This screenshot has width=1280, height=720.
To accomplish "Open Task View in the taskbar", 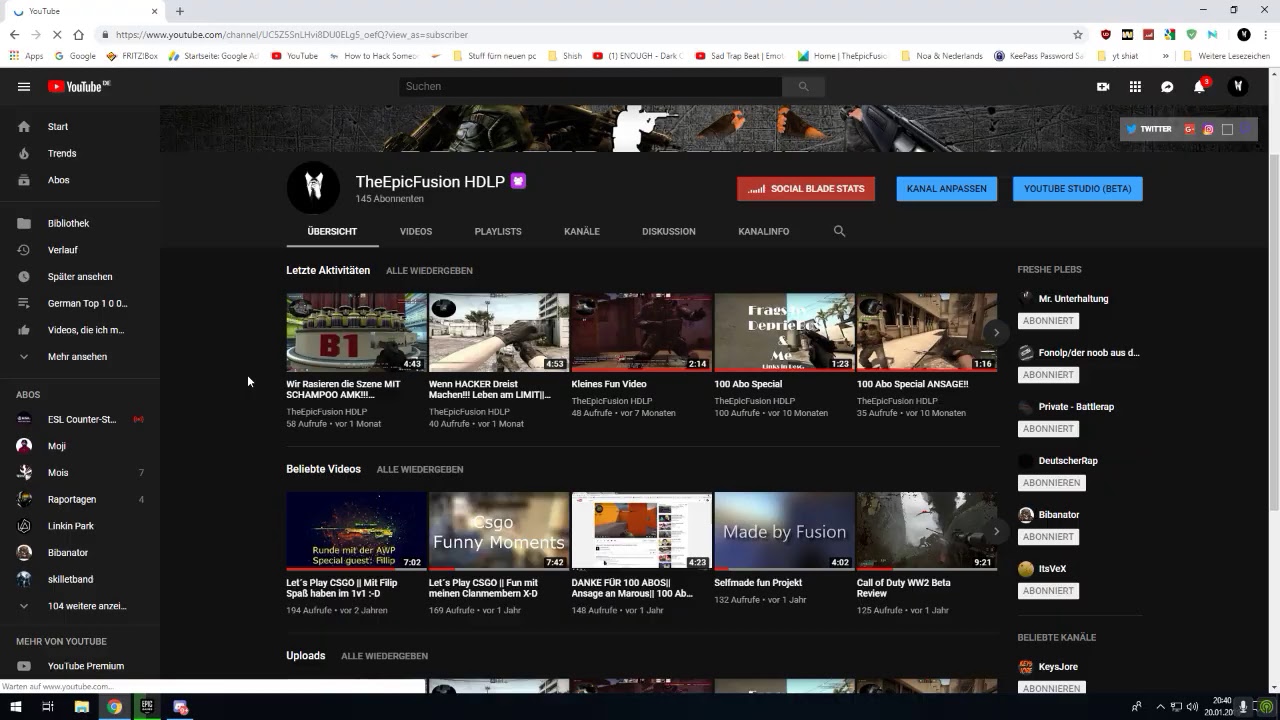I will pos(47,707).
